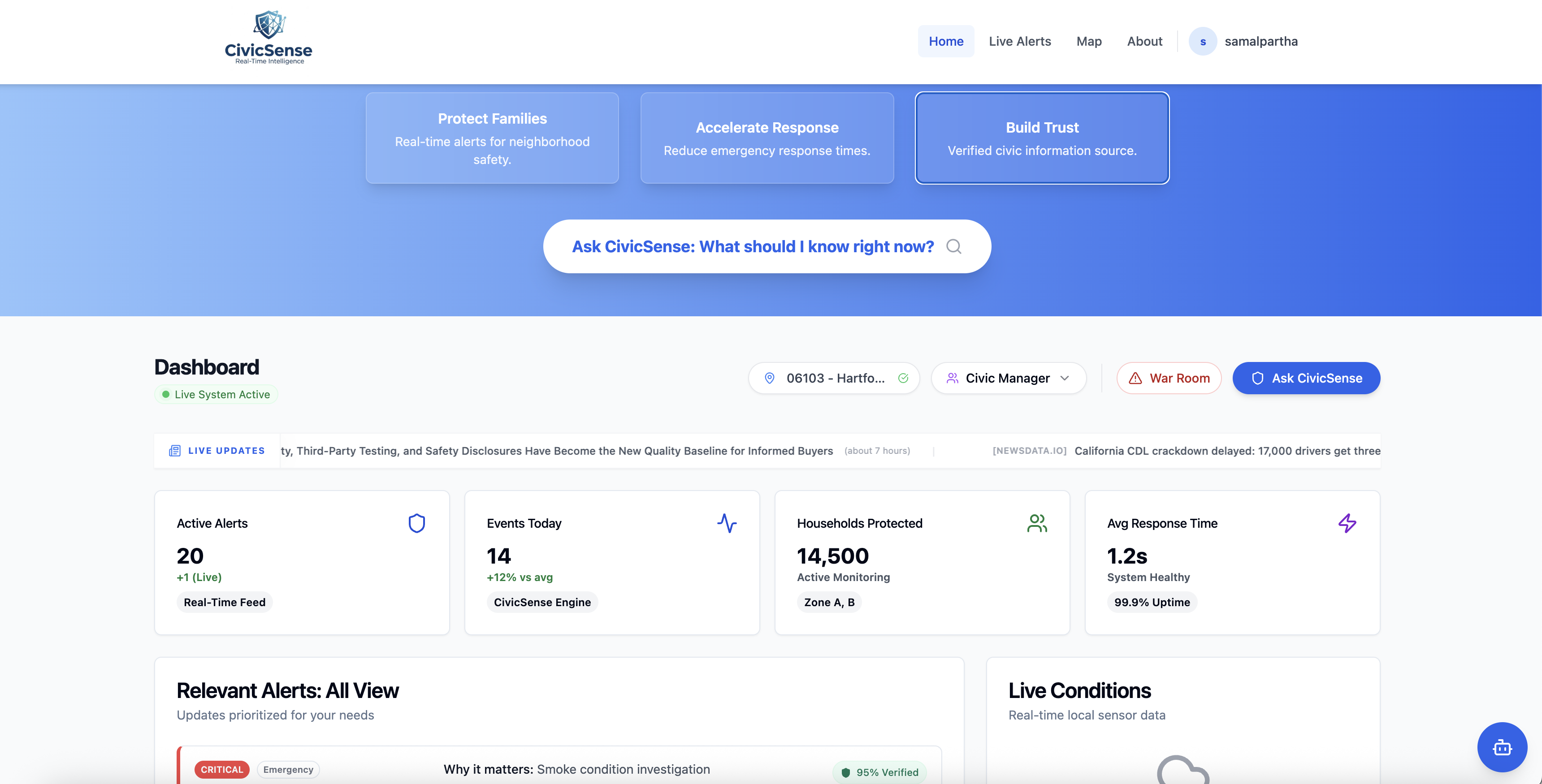The height and width of the screenshot is (784, 1542).
Task: Click the newspaper icon beside Live Updates
Action: click(175, 451)
